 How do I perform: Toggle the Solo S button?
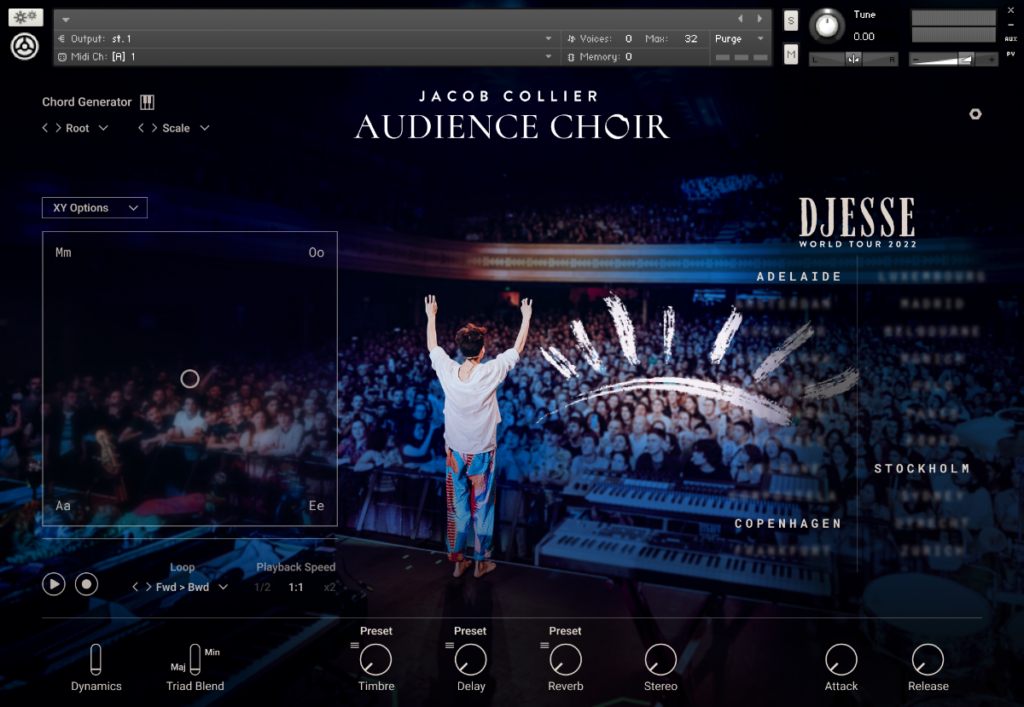point(791,21)
